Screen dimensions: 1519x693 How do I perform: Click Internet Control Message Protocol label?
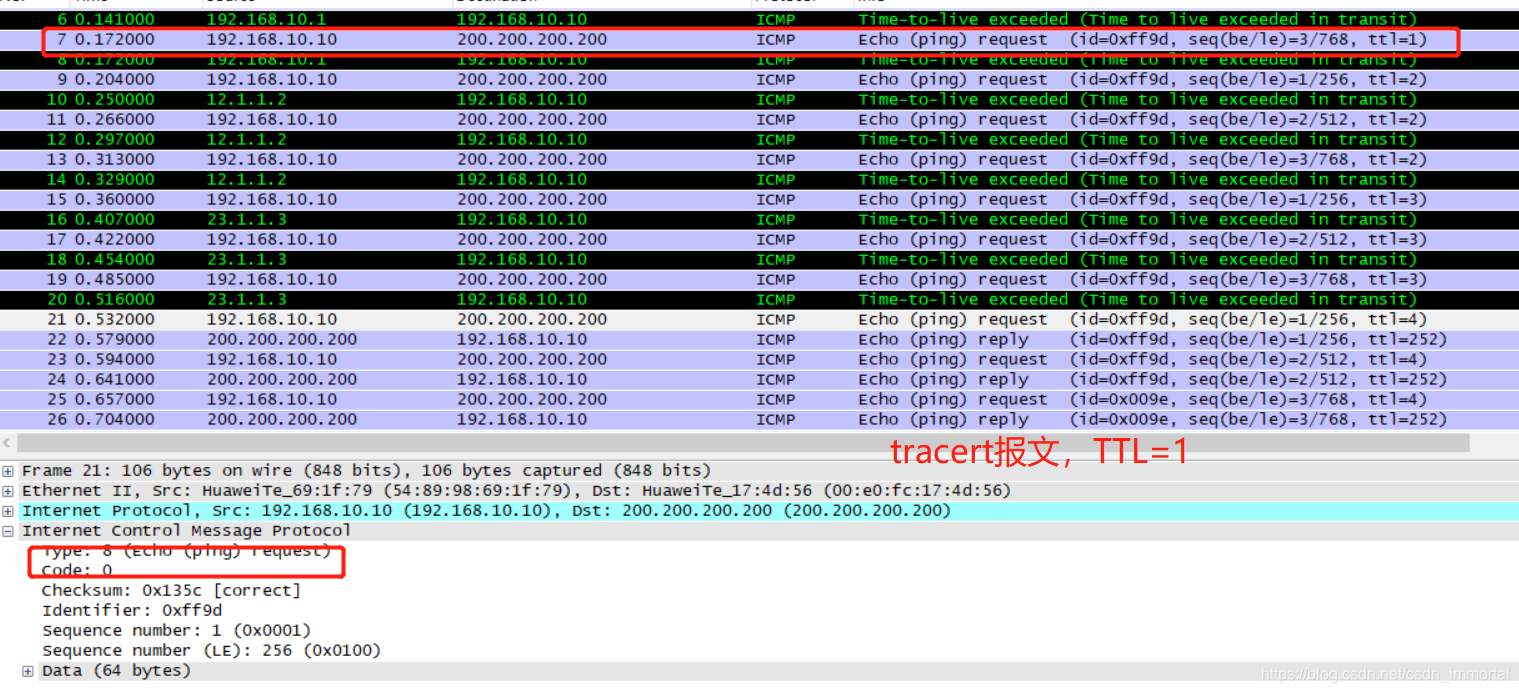click(x=186, y=531)
